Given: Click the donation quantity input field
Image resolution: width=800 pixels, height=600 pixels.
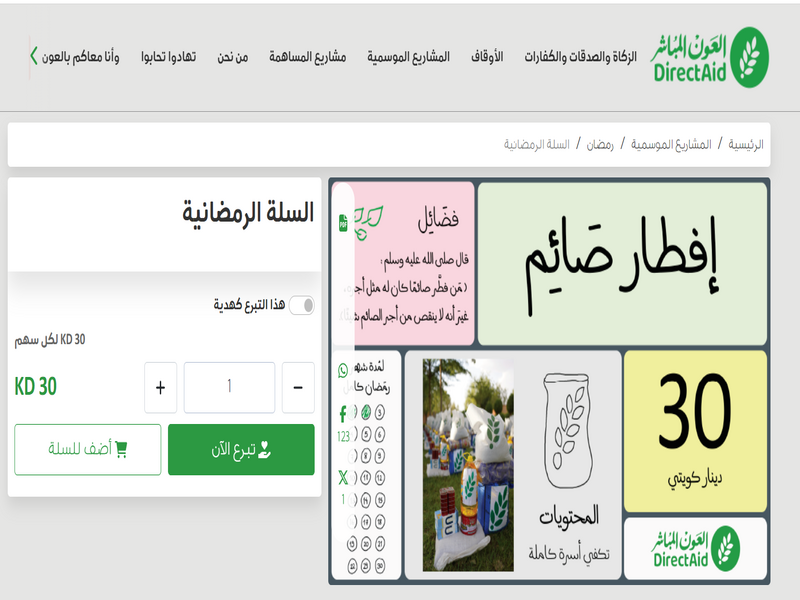Looking at the screenshot, I should click(229, 388).
